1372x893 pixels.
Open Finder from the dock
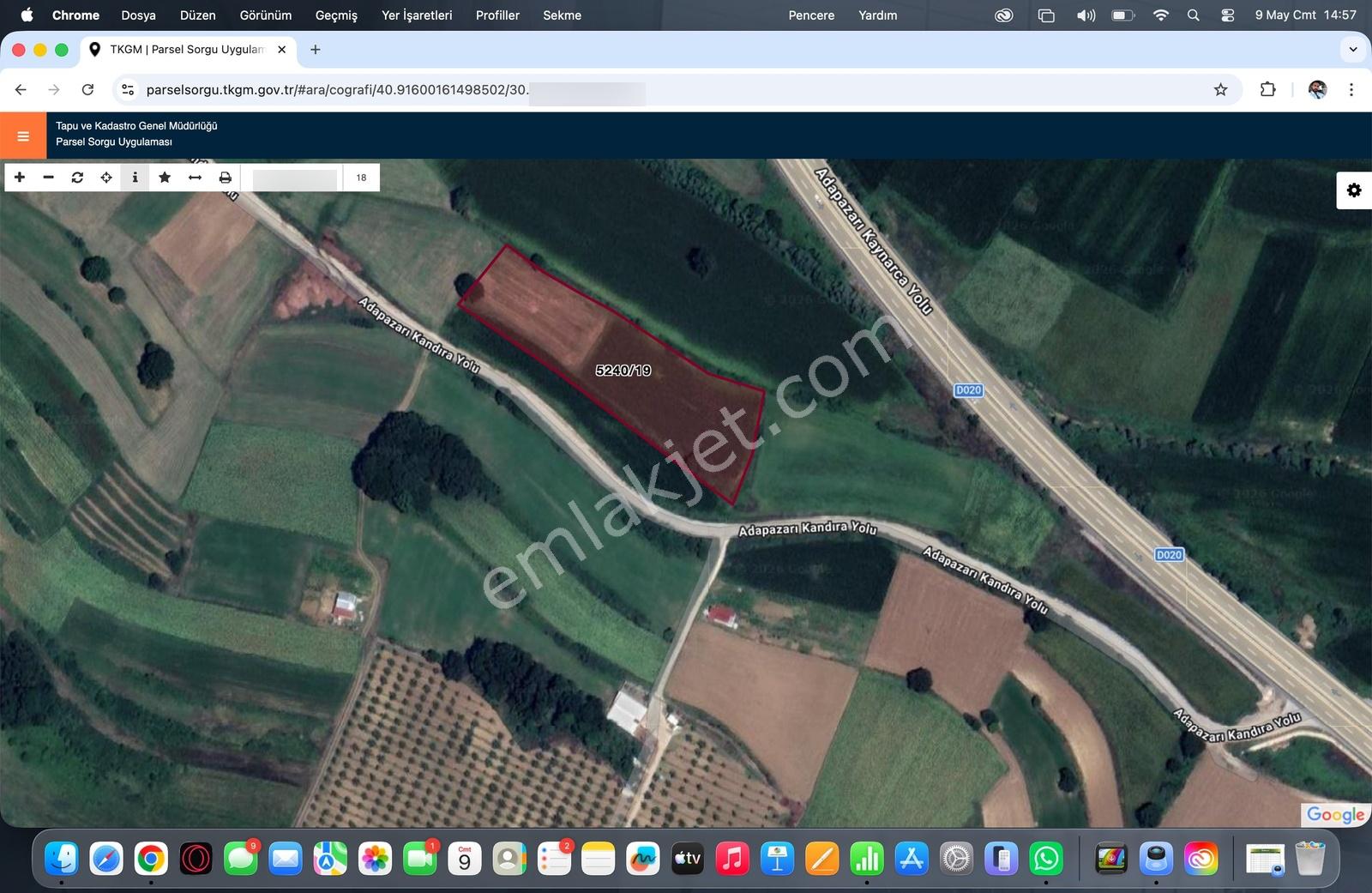click(x=62, y=859)
